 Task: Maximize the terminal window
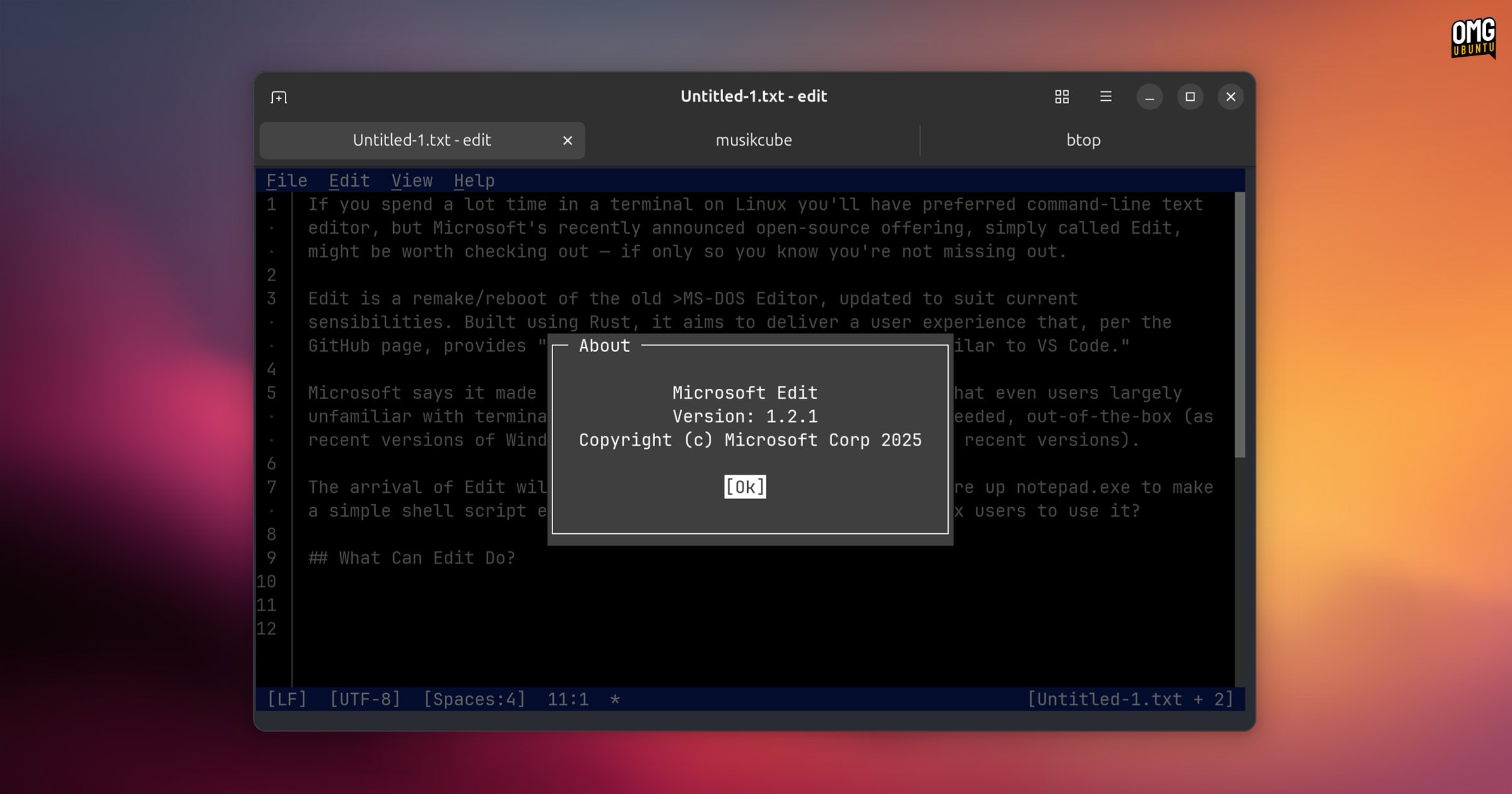click(1189, 97)
